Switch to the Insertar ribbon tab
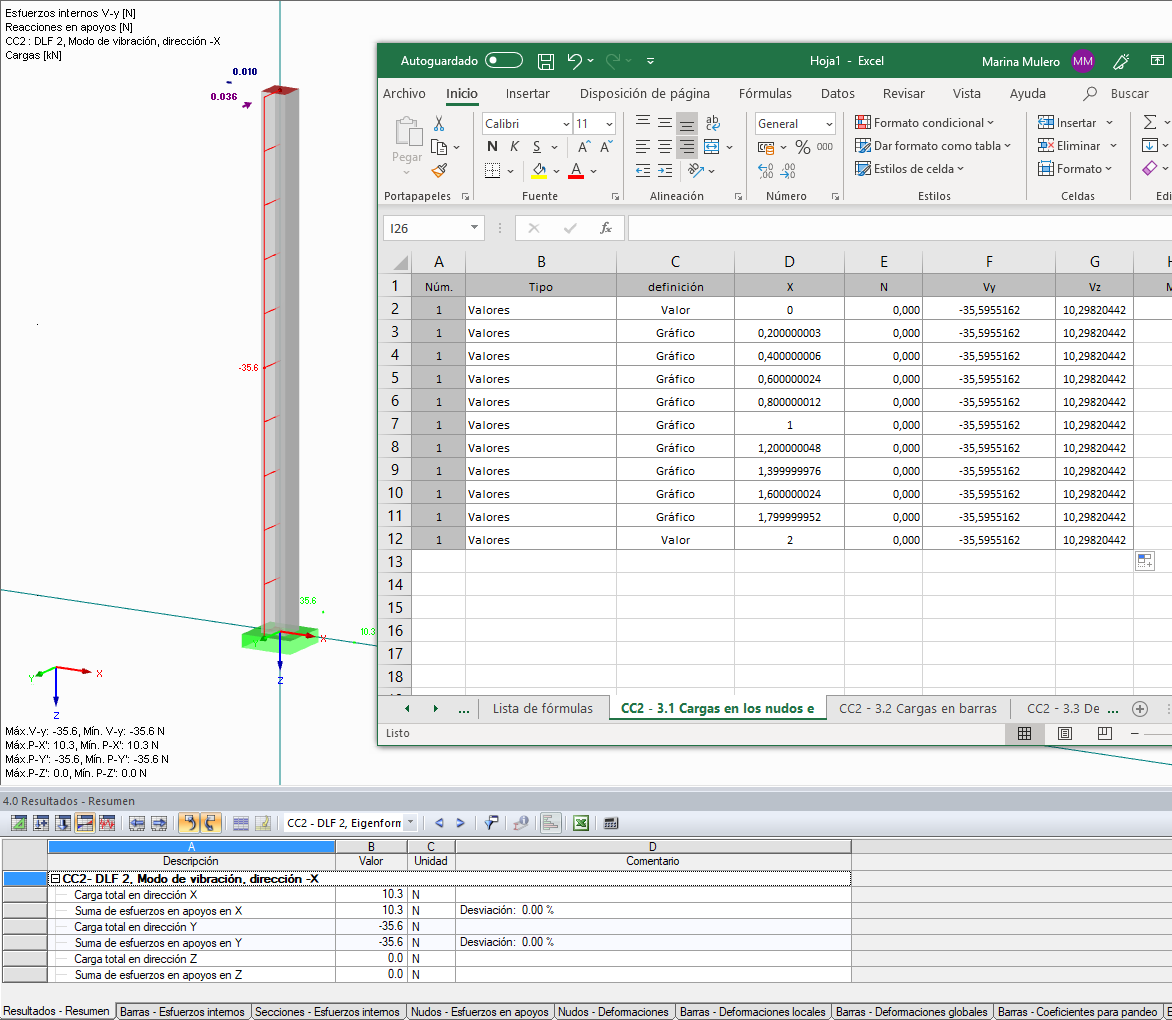This screenshot has height=1020, width=1172. tap(527, 93)
